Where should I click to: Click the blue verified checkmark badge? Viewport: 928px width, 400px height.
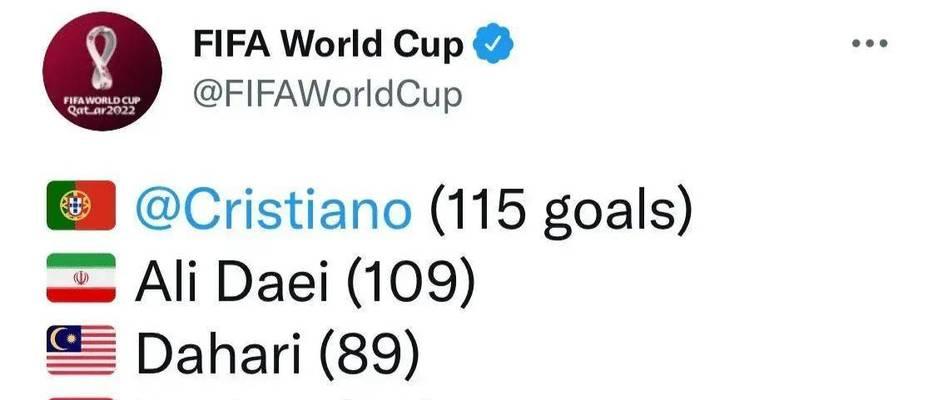[x=493, y=43]
